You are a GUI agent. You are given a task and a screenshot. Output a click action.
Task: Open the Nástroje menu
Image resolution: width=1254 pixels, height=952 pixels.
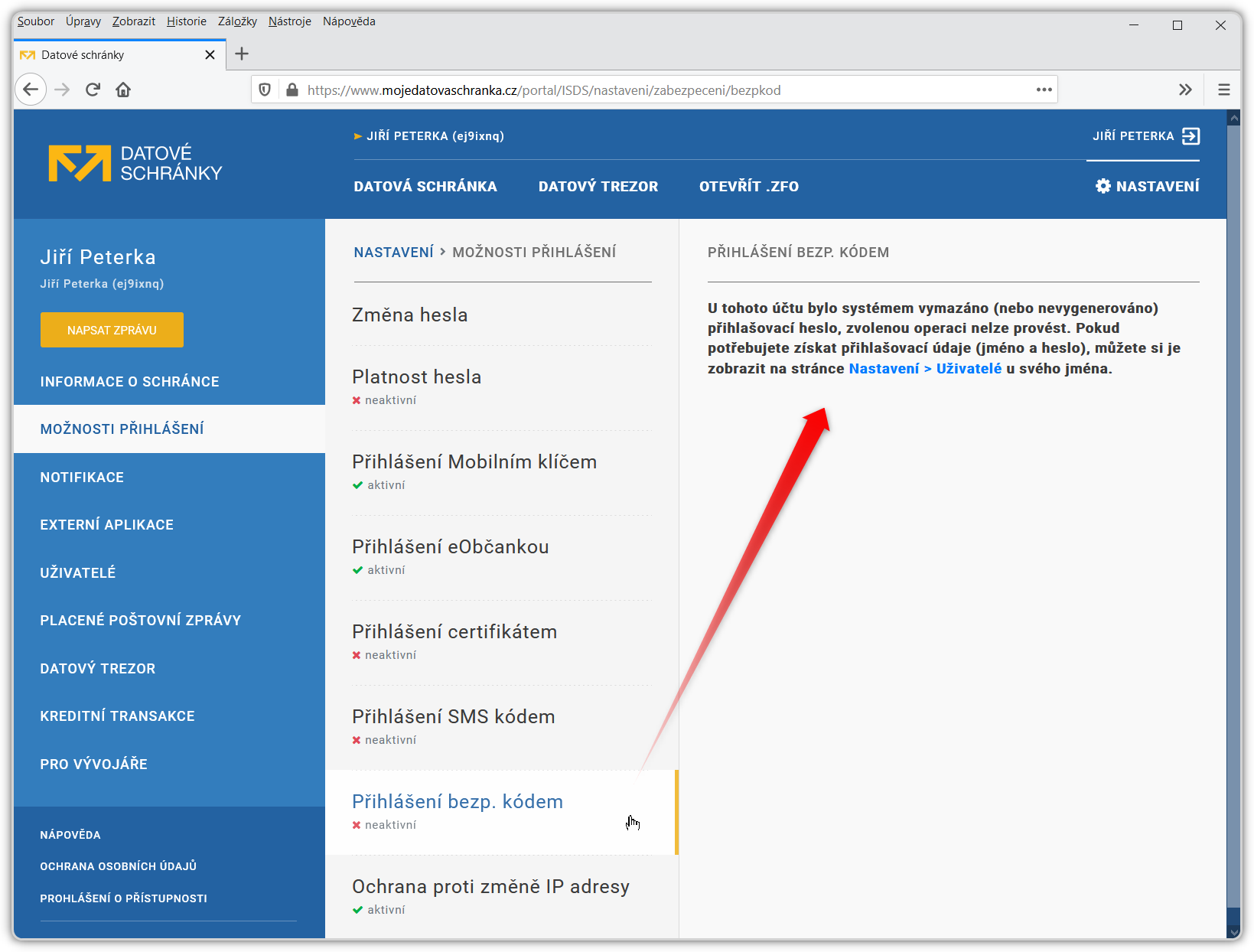coord(290,21)
